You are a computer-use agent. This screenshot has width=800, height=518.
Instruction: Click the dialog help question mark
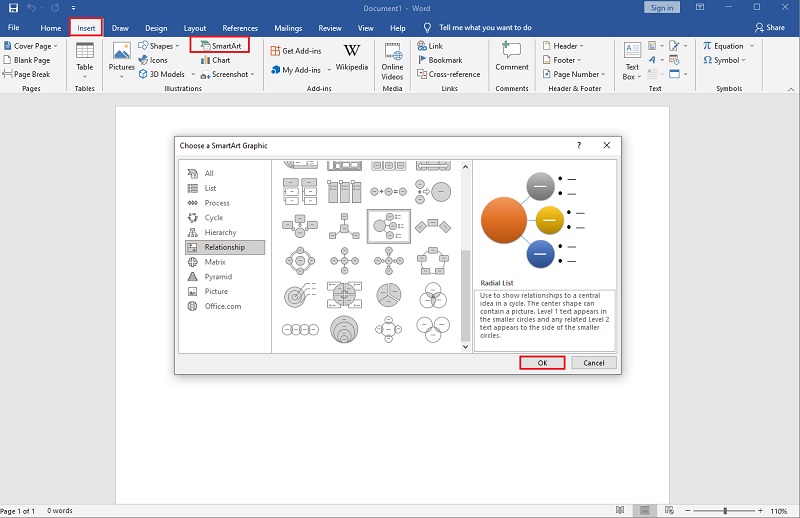(579, 145)
